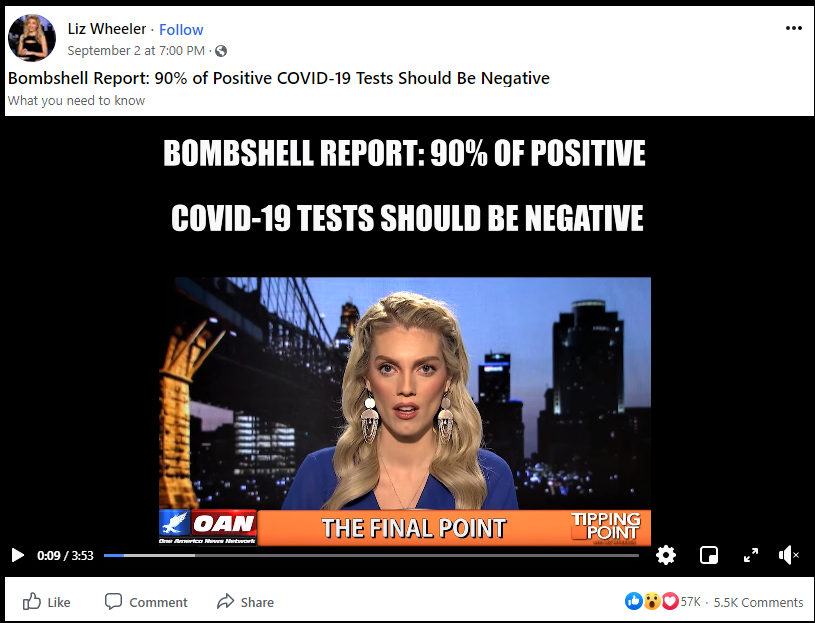This screenshot has width=815, height=623.
Task: Open Liz Wheeler's profile picture
Action: [32, 38]
